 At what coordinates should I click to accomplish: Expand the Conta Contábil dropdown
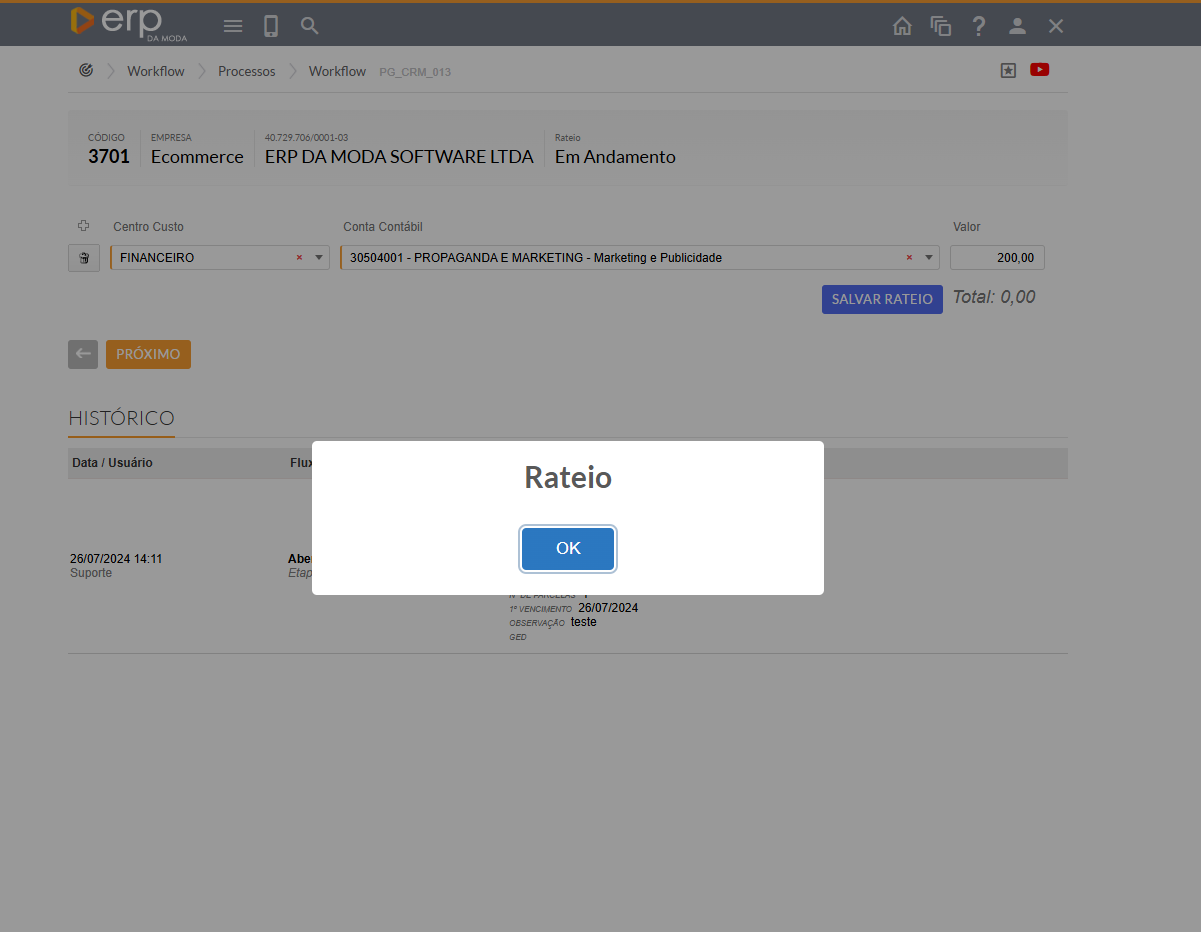(x=929, y=258)
